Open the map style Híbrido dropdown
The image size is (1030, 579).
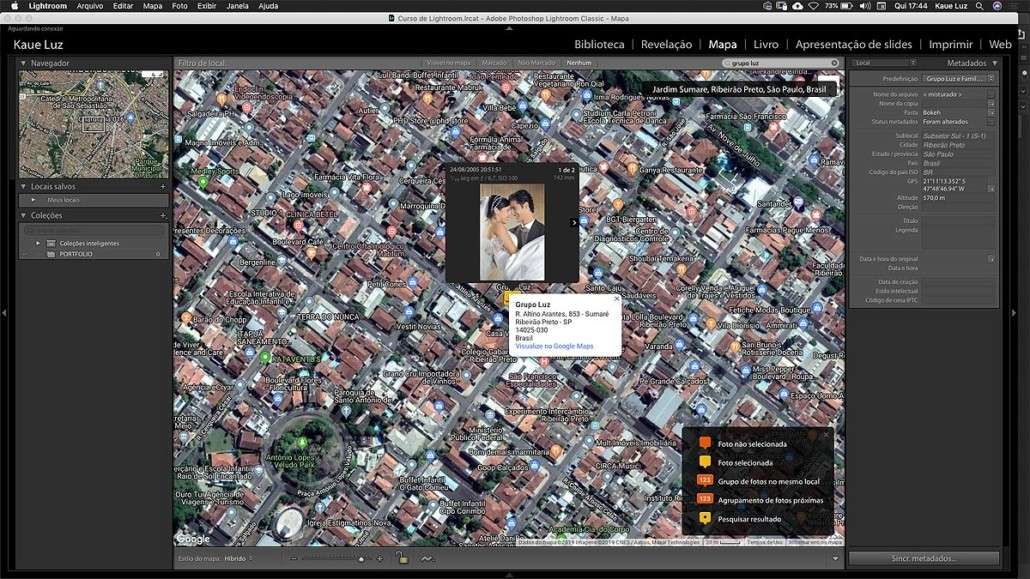[x=238, y=559]
